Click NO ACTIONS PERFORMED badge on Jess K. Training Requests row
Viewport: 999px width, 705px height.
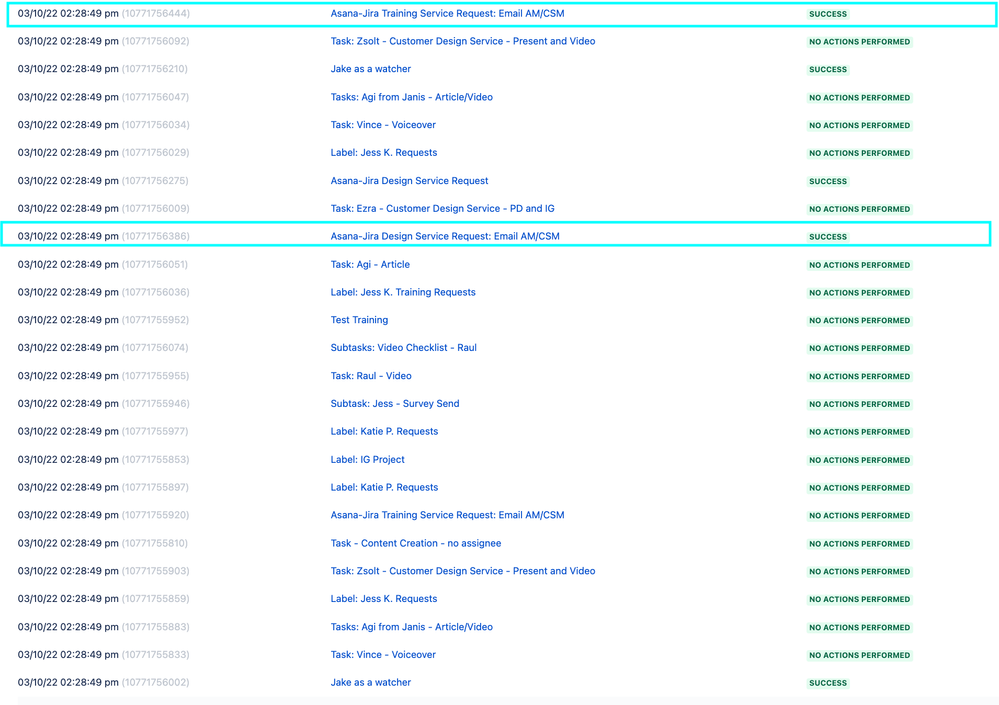(x=859, y=293)
